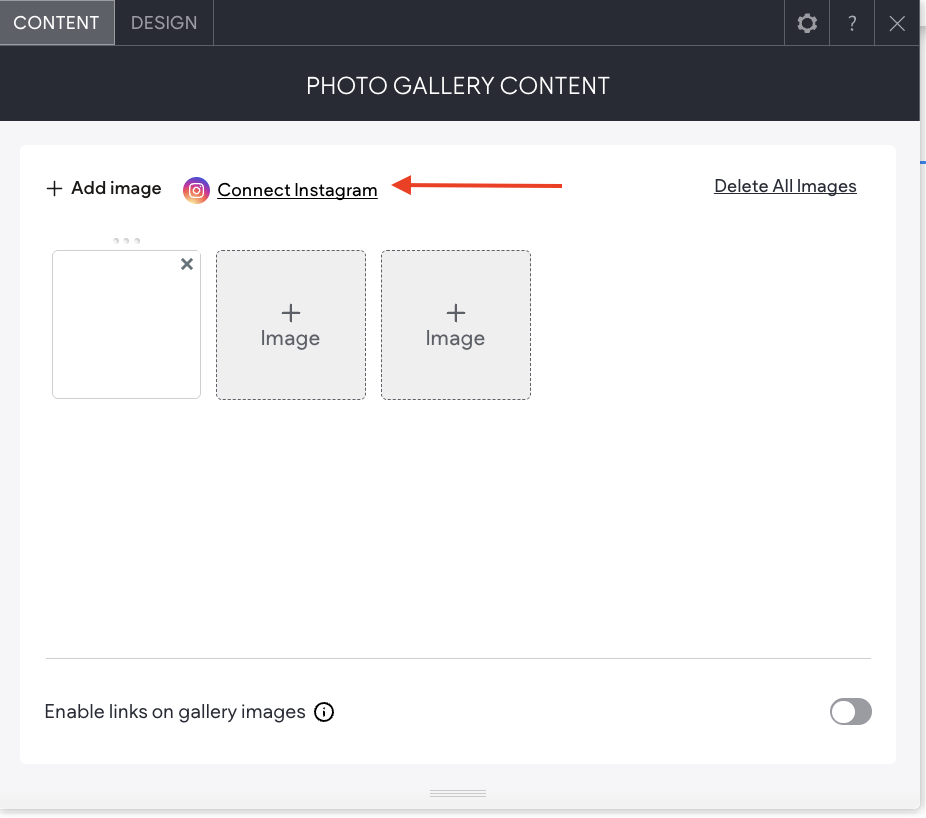Click Add image

(104, 188)
